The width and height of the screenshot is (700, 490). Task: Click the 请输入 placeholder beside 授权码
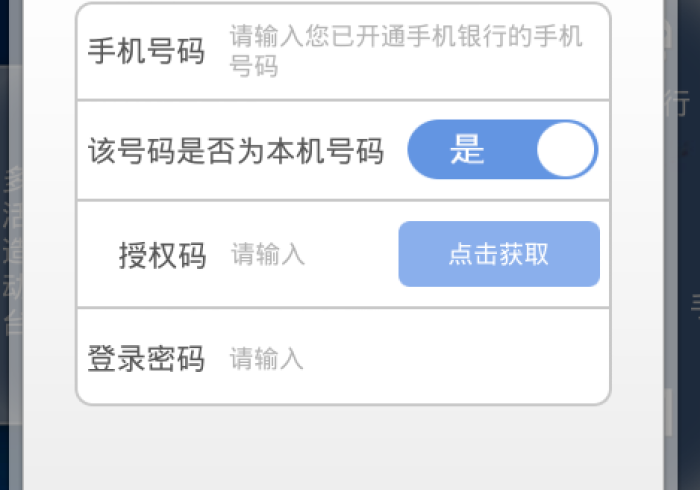coord(268,254)
